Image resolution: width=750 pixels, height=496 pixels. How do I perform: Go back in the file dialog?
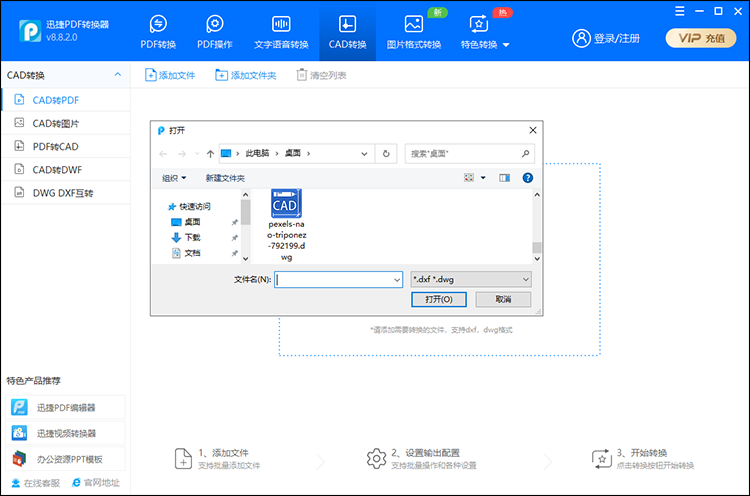[163, 154]
